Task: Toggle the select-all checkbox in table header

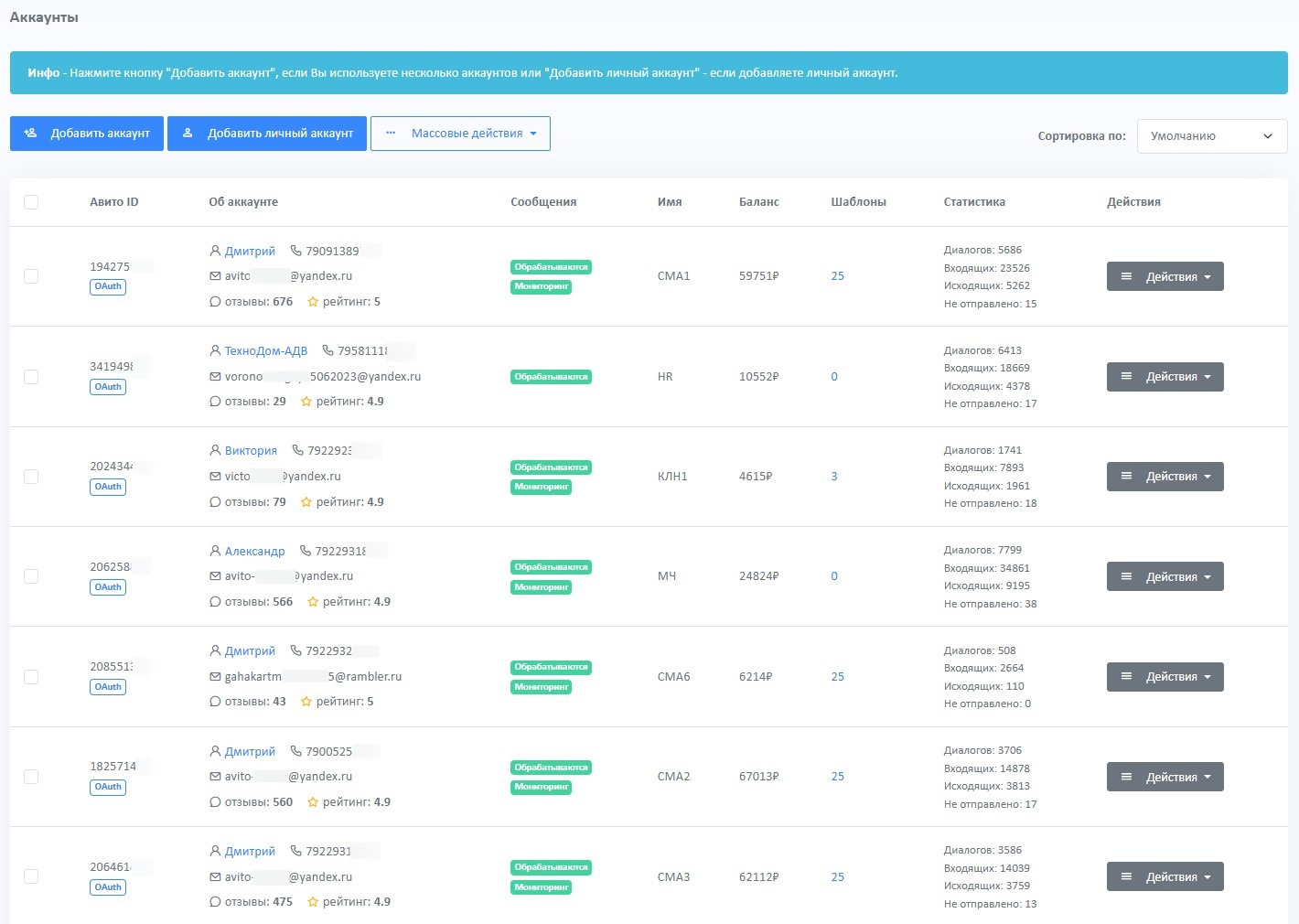Action: point(31,202)
